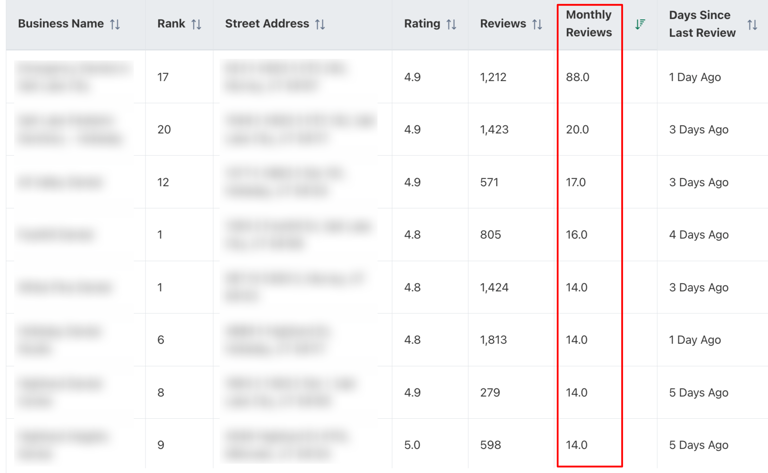Select 5 Days Ago in rank 9 row
Image resolution: width=768 pixels, height=473 pixels.
tap(699, 445)
